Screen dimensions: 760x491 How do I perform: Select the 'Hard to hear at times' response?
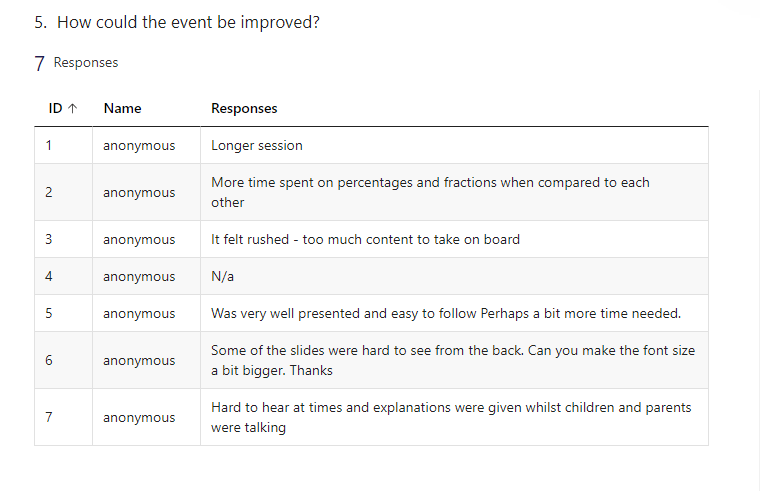point(451,417)
